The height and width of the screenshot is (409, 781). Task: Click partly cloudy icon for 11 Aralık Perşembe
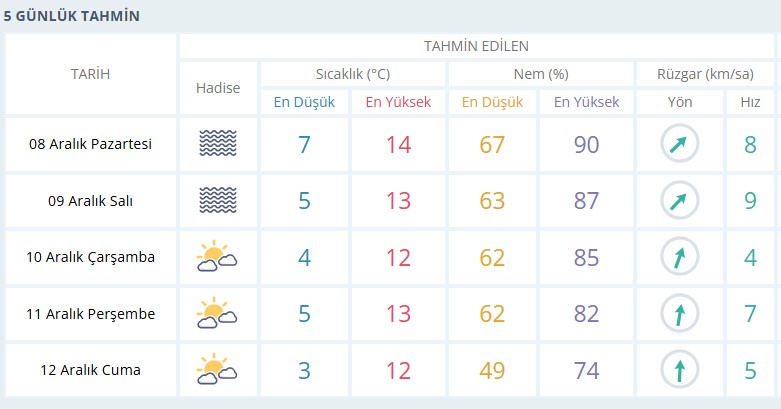[218, 314]
